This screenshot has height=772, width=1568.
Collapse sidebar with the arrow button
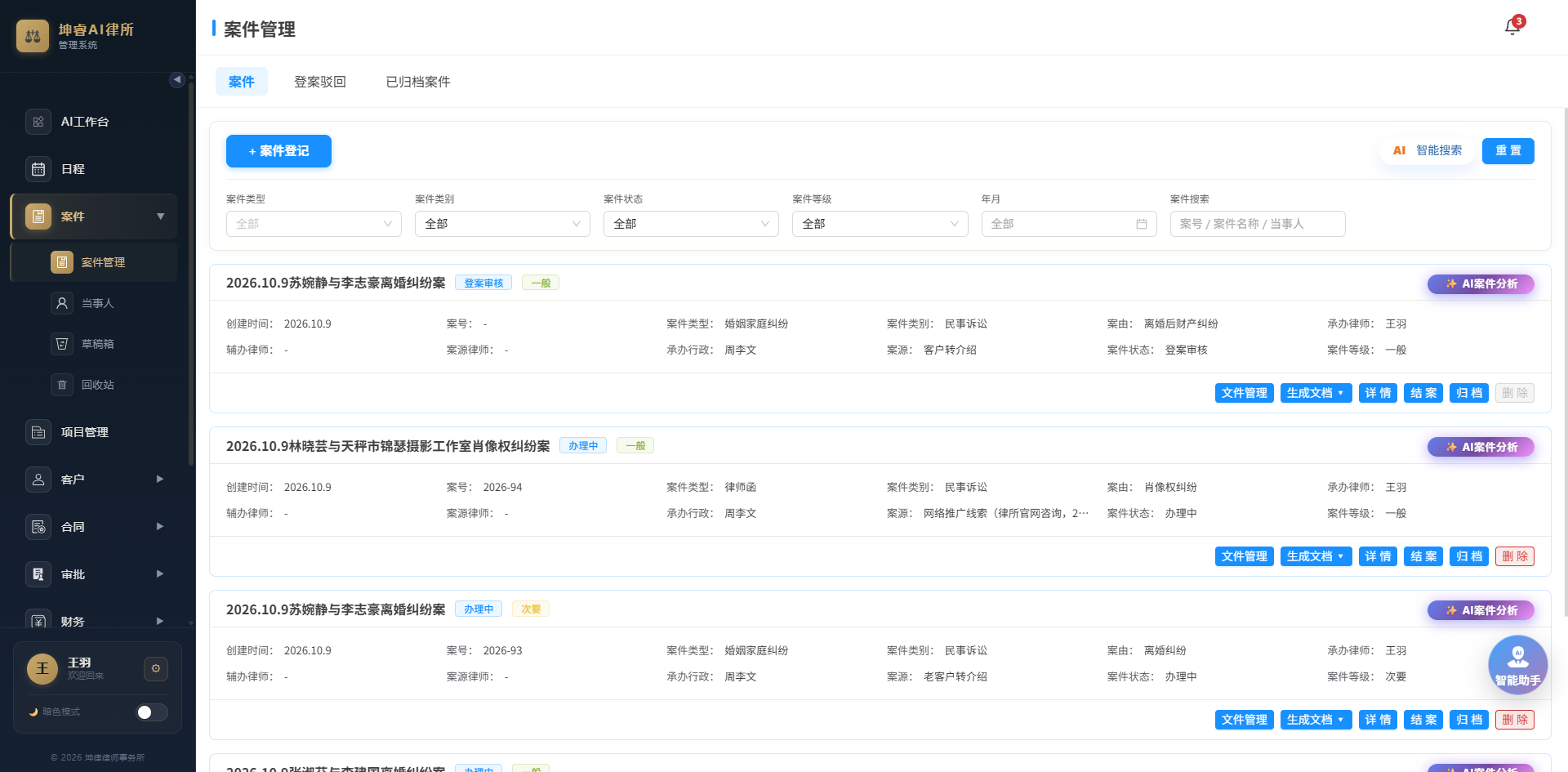[176, 79]
